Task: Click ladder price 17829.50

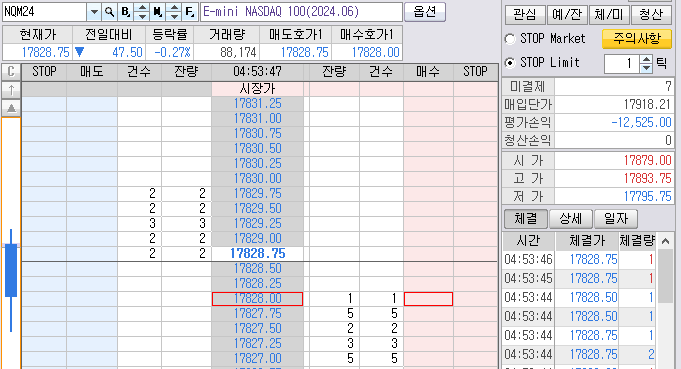Action: pyautogui.click(x=258, y=208)
